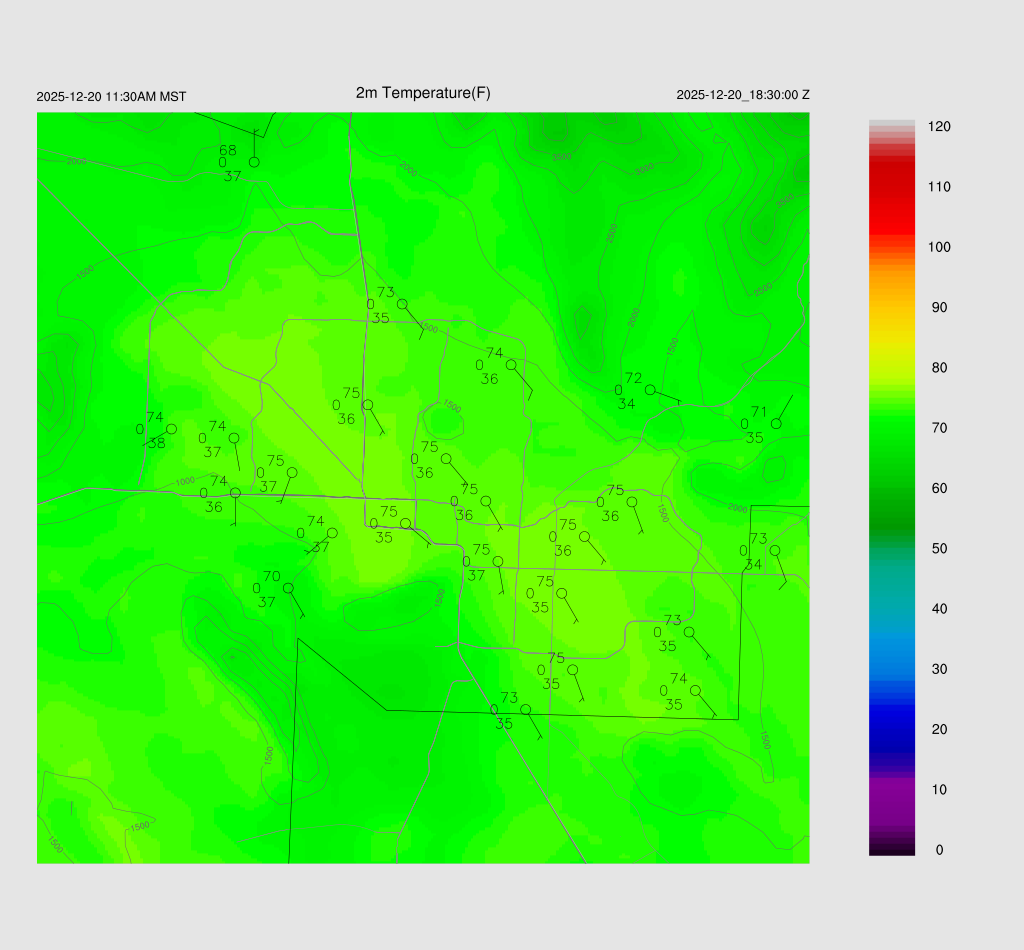Screen dimensions: 1024x950
Task: Select the blue band at 30 on colorbar
Action: (x=892, y=669)
